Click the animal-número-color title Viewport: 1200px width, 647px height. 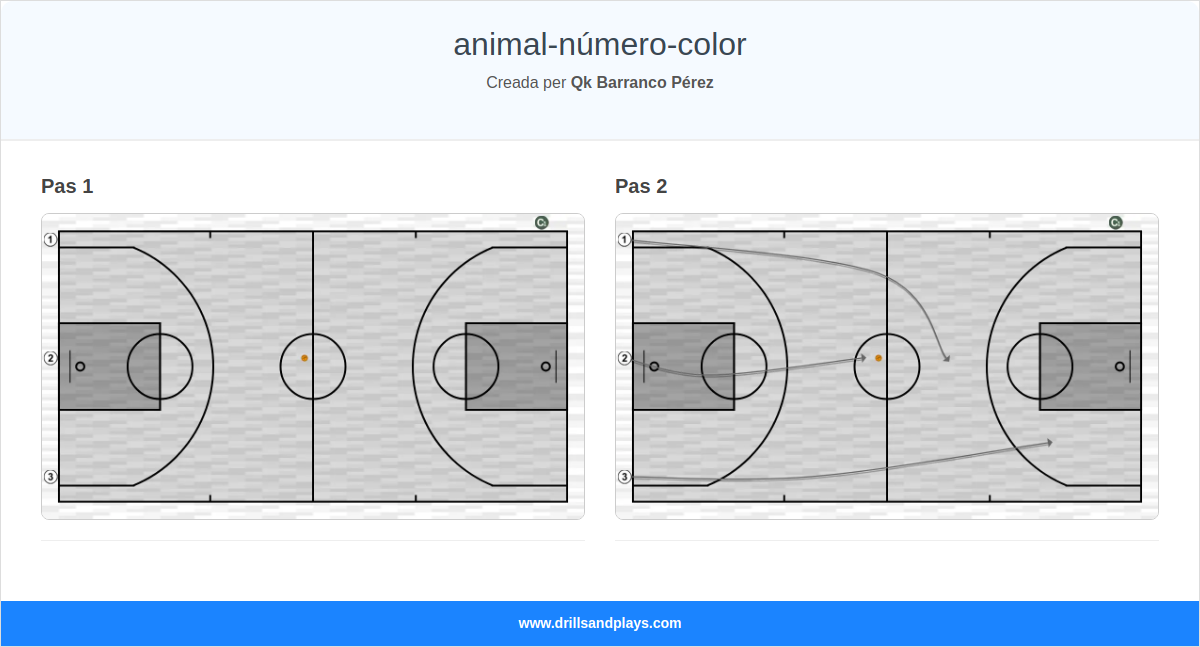(x=600, y=45)
